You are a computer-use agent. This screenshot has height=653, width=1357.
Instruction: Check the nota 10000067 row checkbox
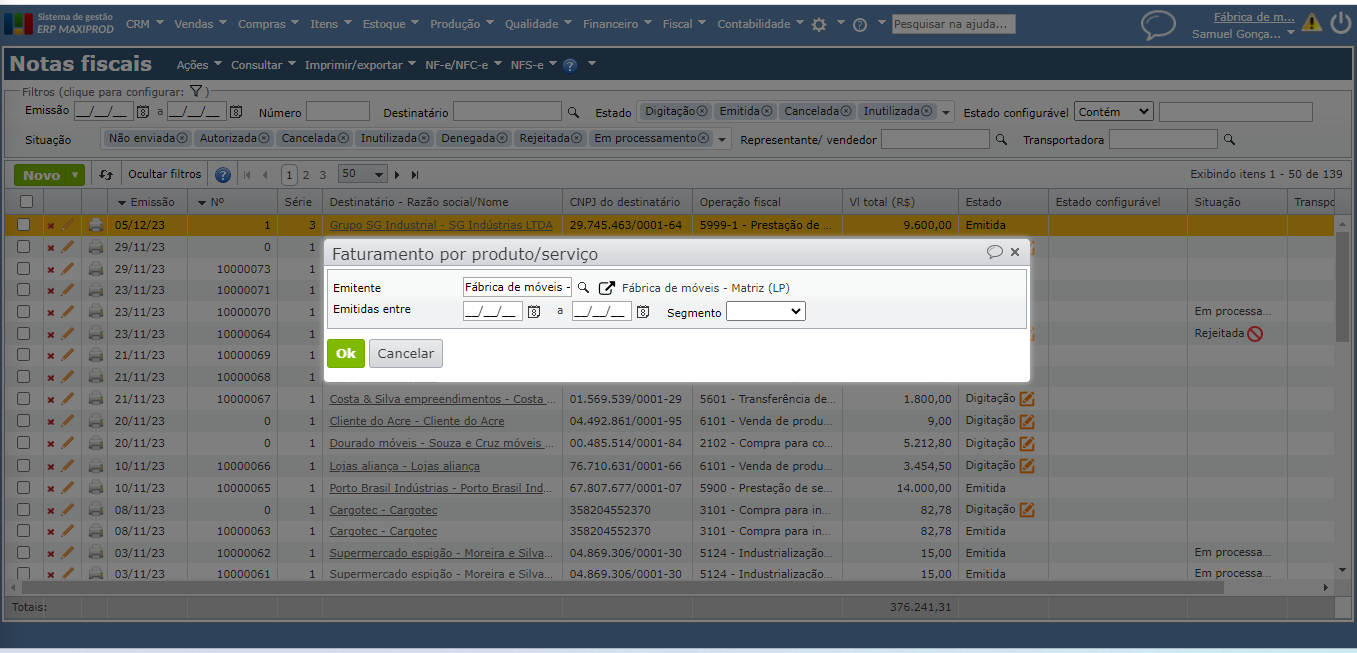tap(24, 399)
